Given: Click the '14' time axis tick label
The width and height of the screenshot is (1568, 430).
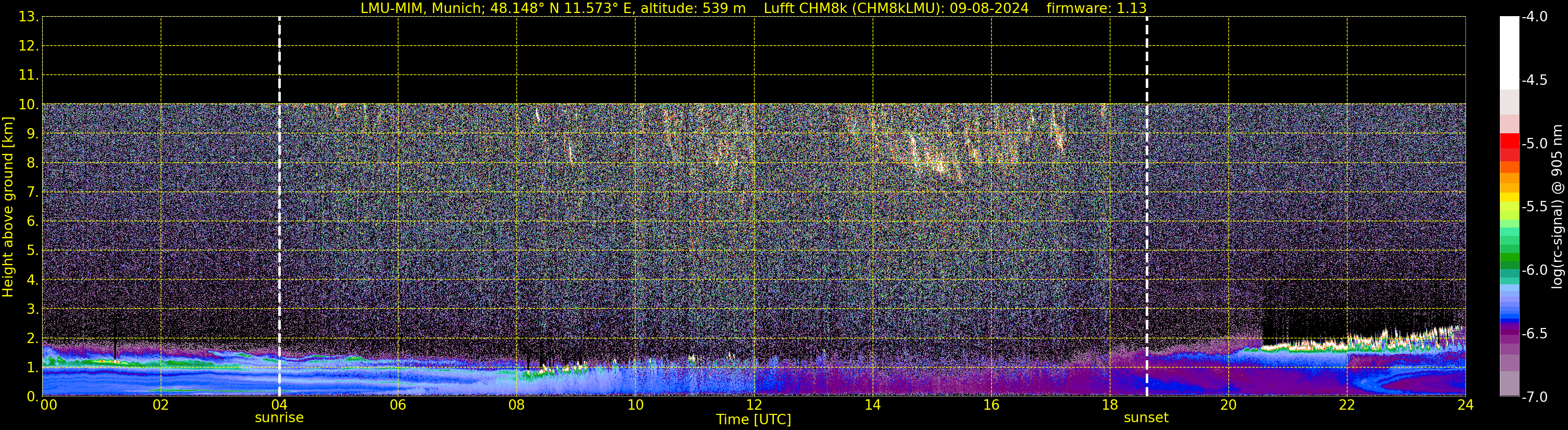Looking at the screenshot, I should [x=873, y=405].
